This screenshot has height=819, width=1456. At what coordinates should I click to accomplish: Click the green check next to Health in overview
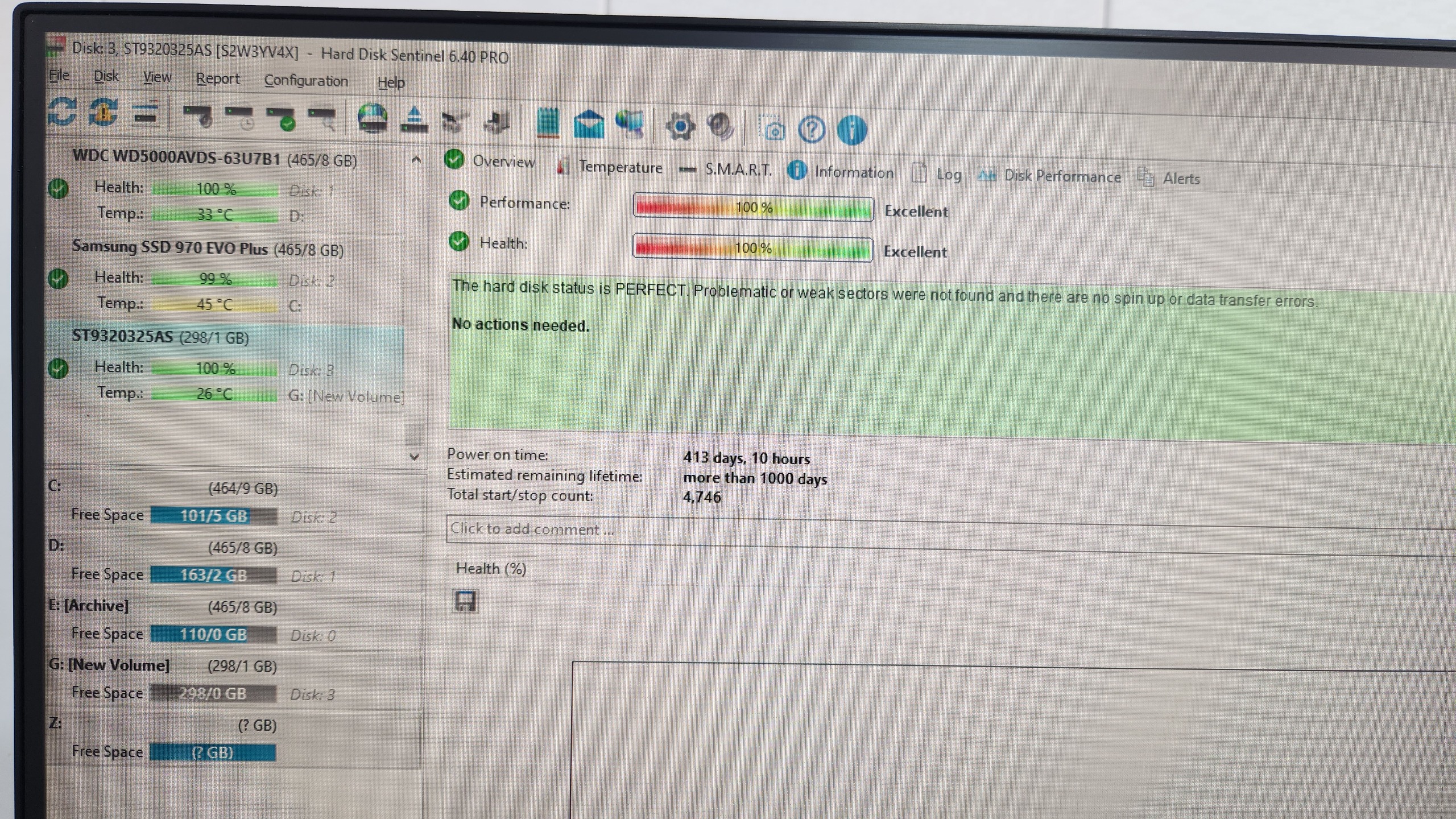click(x=458, y=241)
